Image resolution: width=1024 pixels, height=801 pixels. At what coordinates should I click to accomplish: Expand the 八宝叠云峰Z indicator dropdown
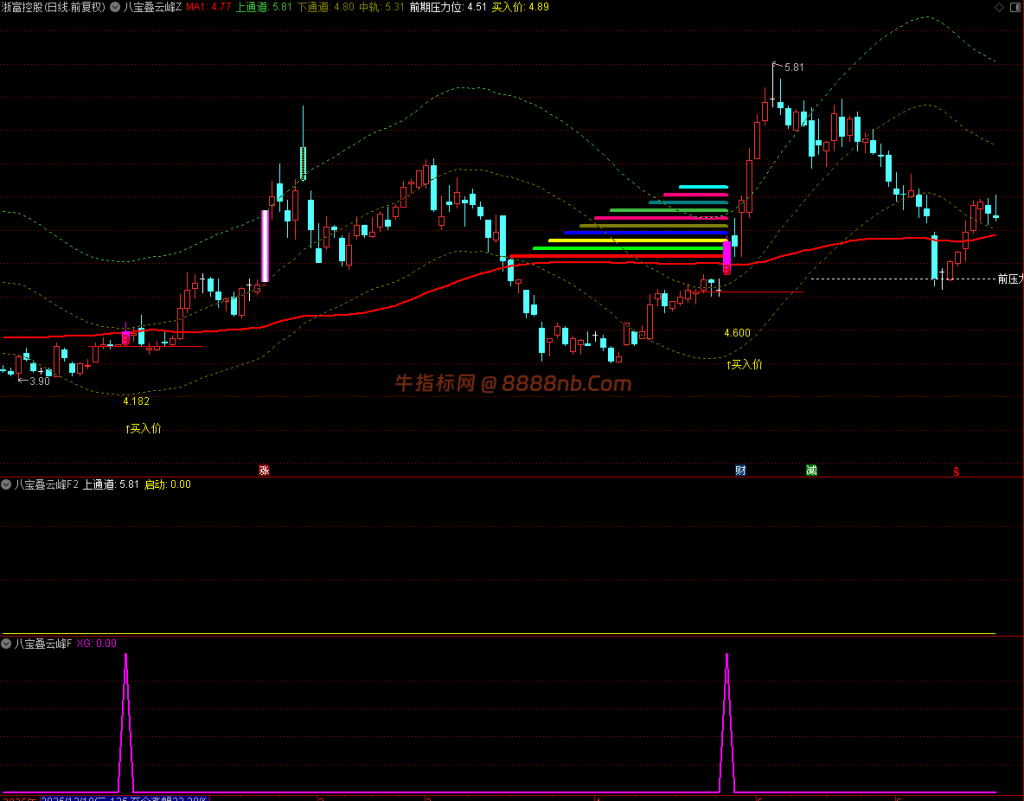pos(115,7)
